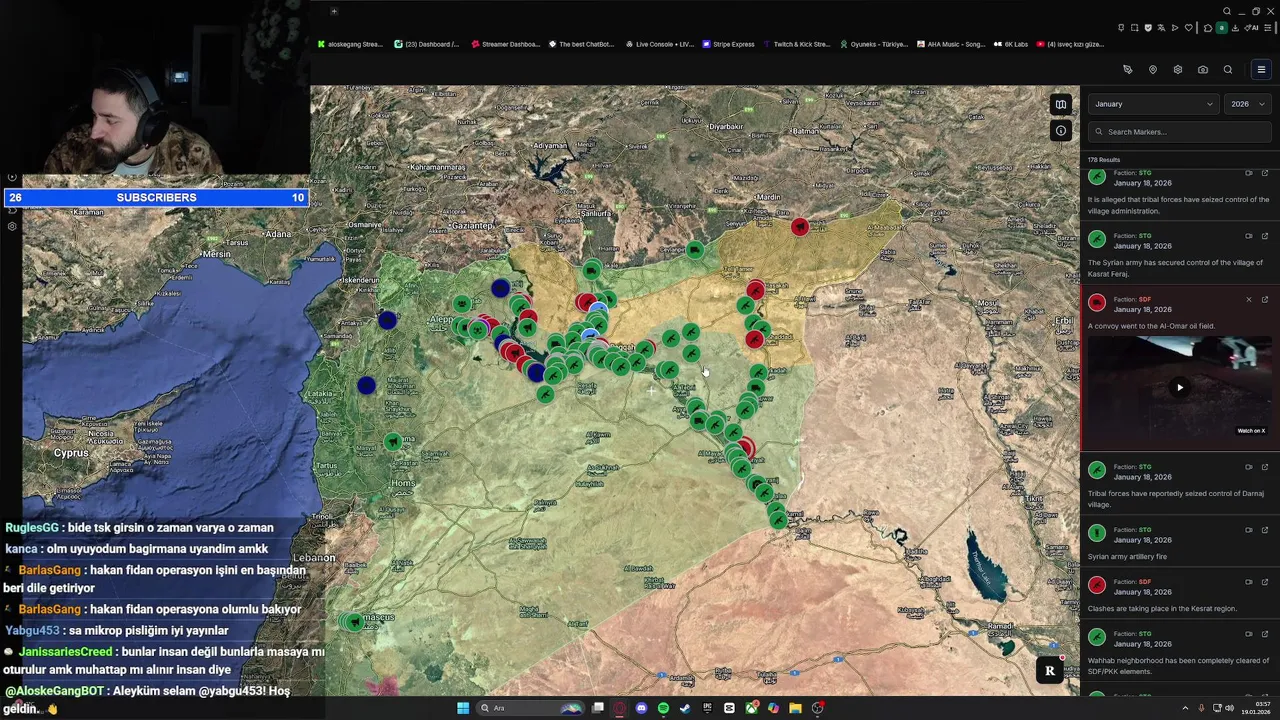The image size is (1280, 720).
Task: Click video icon of tribal forces village administration entry
Action: [1248, 174]
